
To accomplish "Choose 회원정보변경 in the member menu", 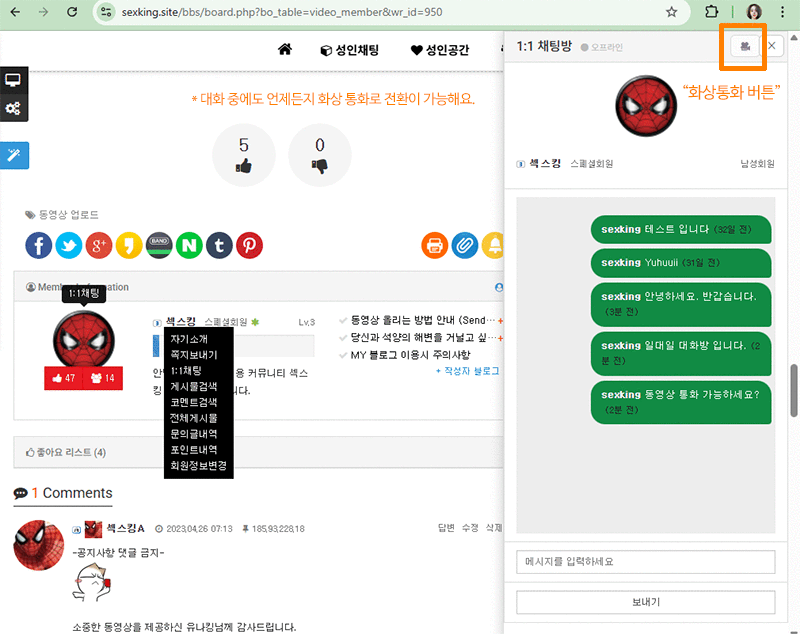I will pyautogui.click(x=198, y=466).
